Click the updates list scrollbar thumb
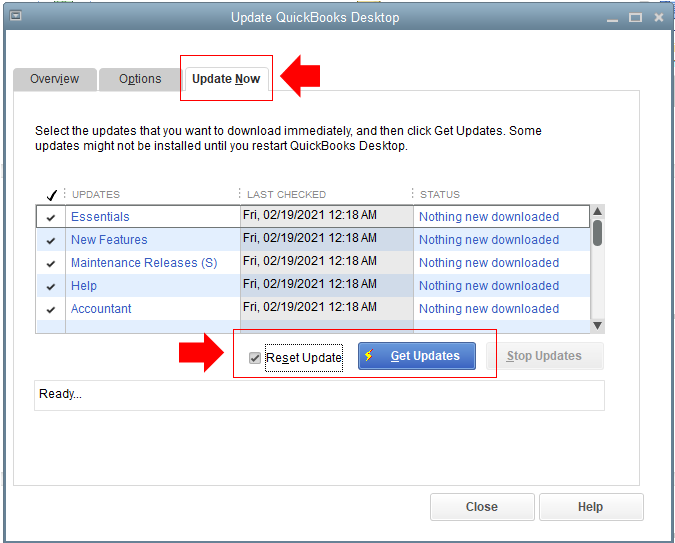Viewport: 675px width, 543px height. pos(598,233)
